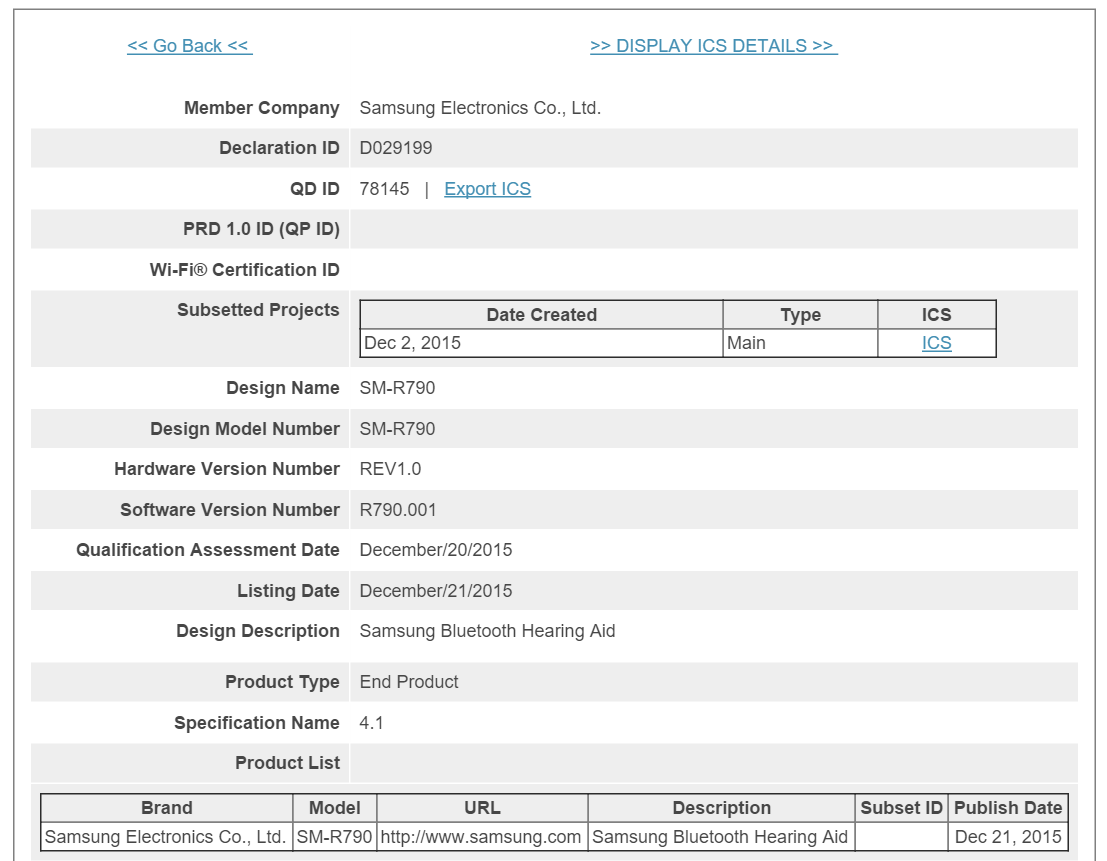The image size is (1107, 861).
Task: Select the Date Created column header
Action: (x=541, y=315)
